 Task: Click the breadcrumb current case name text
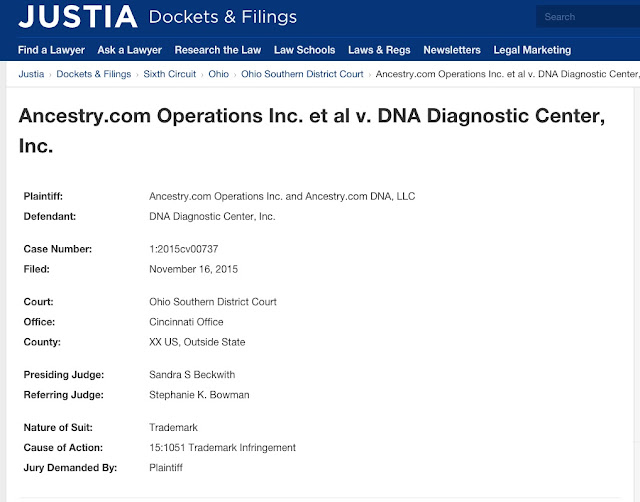click(x=508, y=74)
